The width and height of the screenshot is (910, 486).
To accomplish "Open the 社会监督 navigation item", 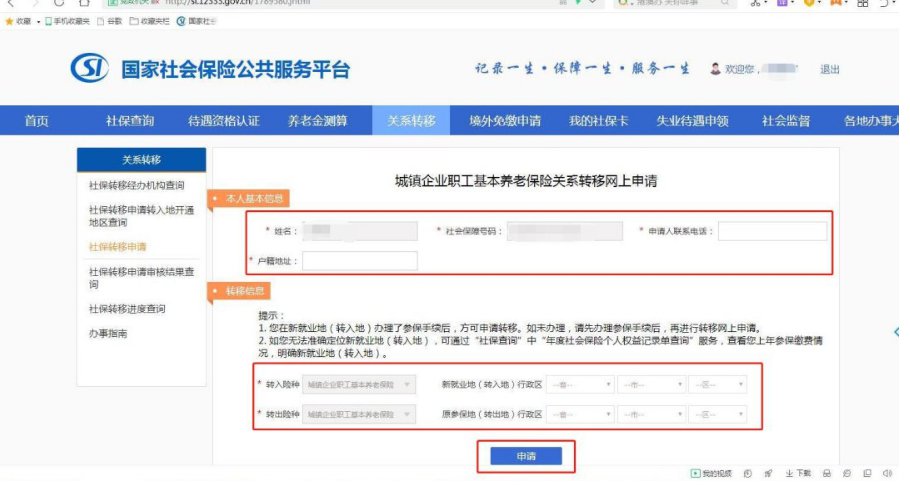I will (x=786, y=121).
